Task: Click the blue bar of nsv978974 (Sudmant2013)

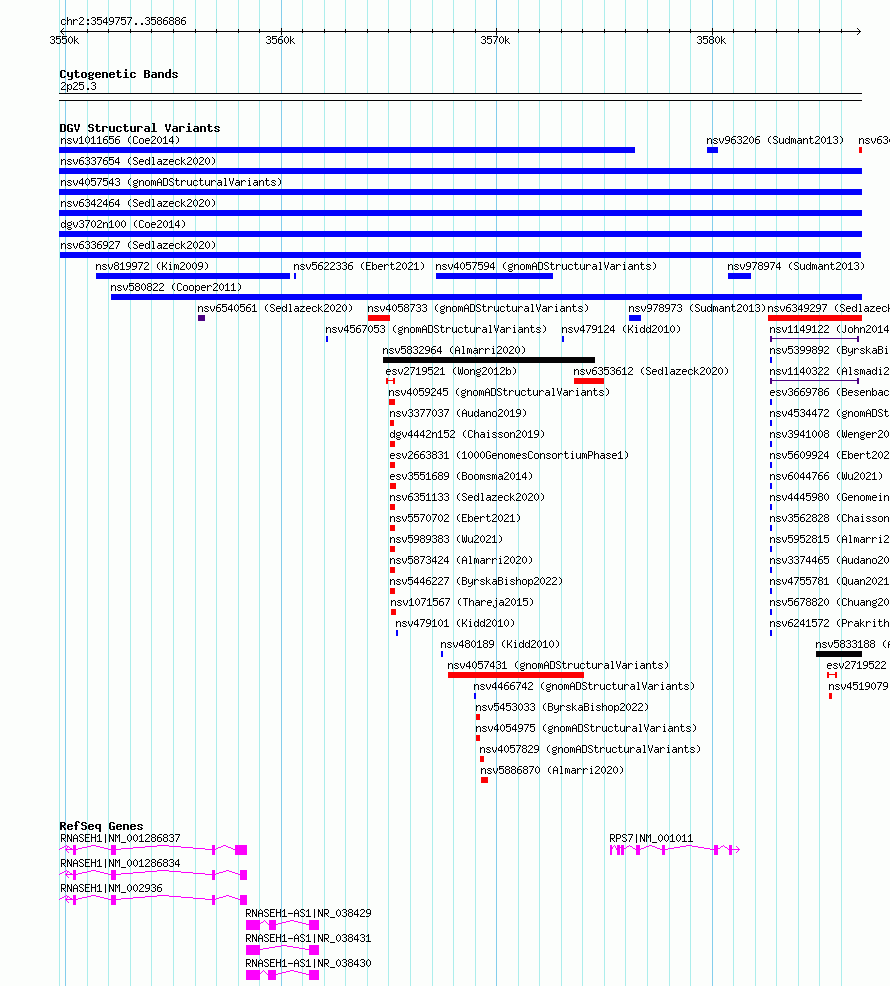Action: pos(739,276)
